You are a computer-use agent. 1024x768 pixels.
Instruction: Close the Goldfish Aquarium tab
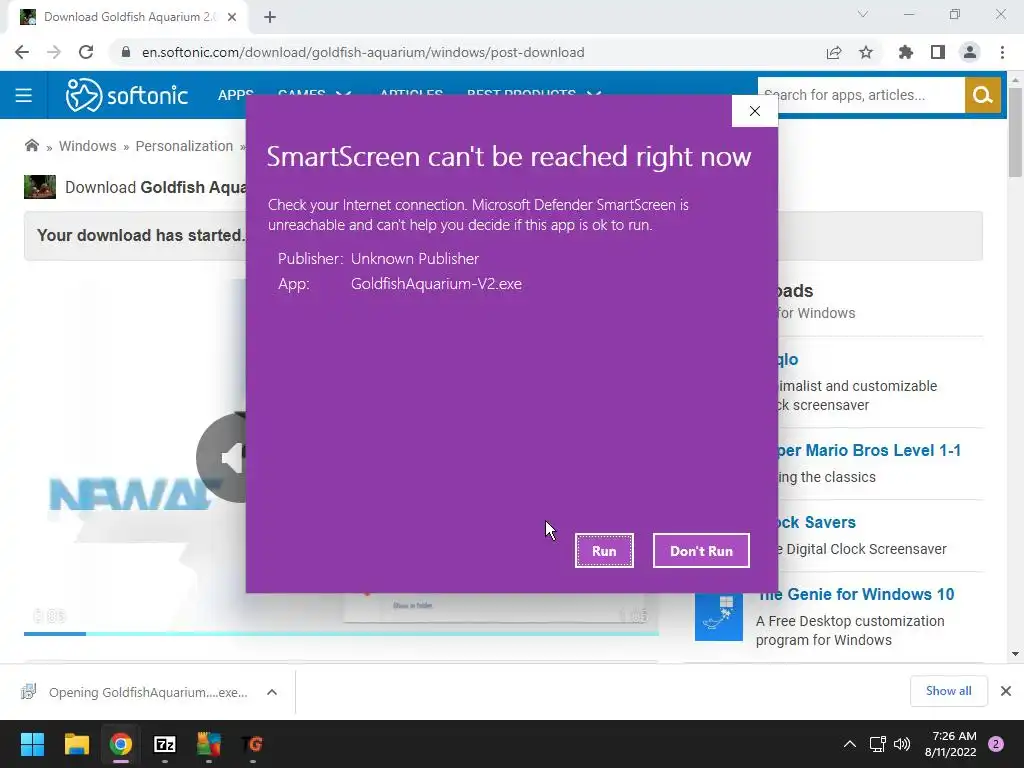(232, 17)
